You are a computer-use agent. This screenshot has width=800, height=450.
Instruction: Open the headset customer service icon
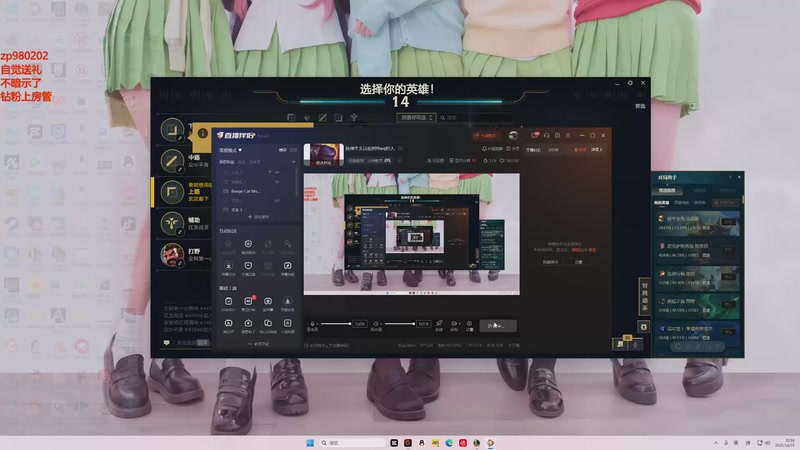click(546, 135)
